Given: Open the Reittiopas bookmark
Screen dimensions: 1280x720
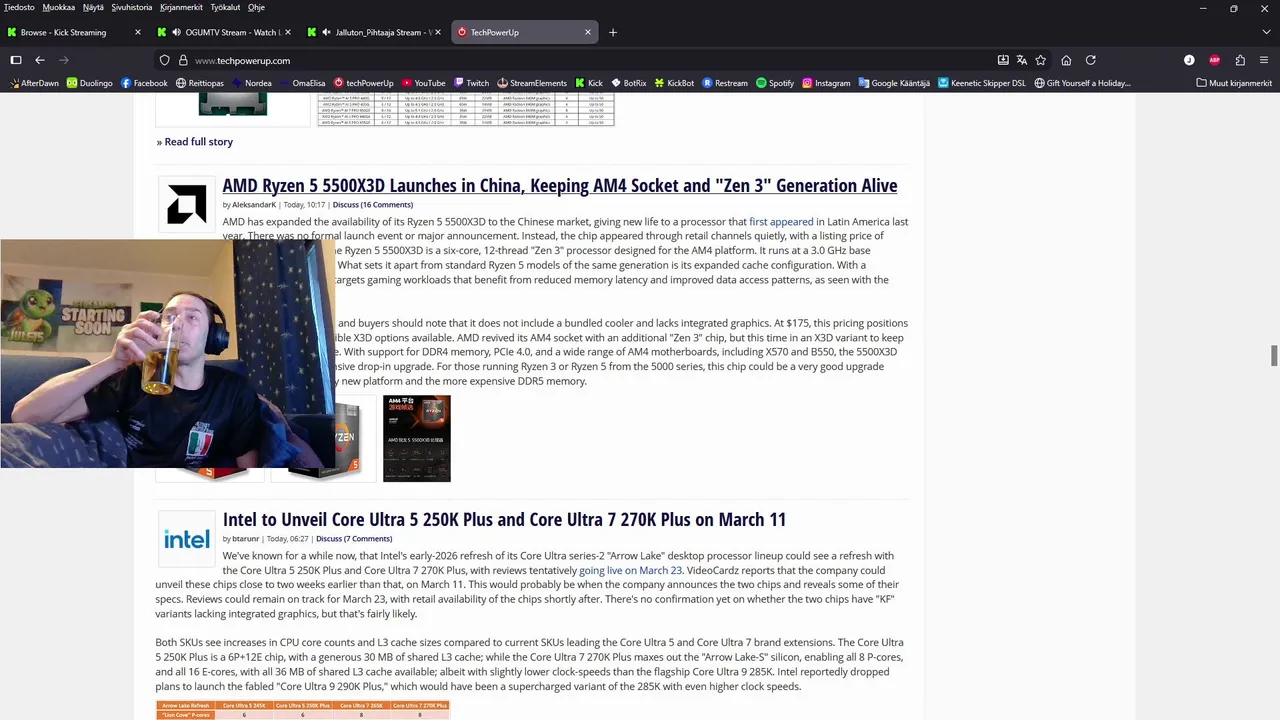Looking at the screenshot, I should tap(200, 83).
